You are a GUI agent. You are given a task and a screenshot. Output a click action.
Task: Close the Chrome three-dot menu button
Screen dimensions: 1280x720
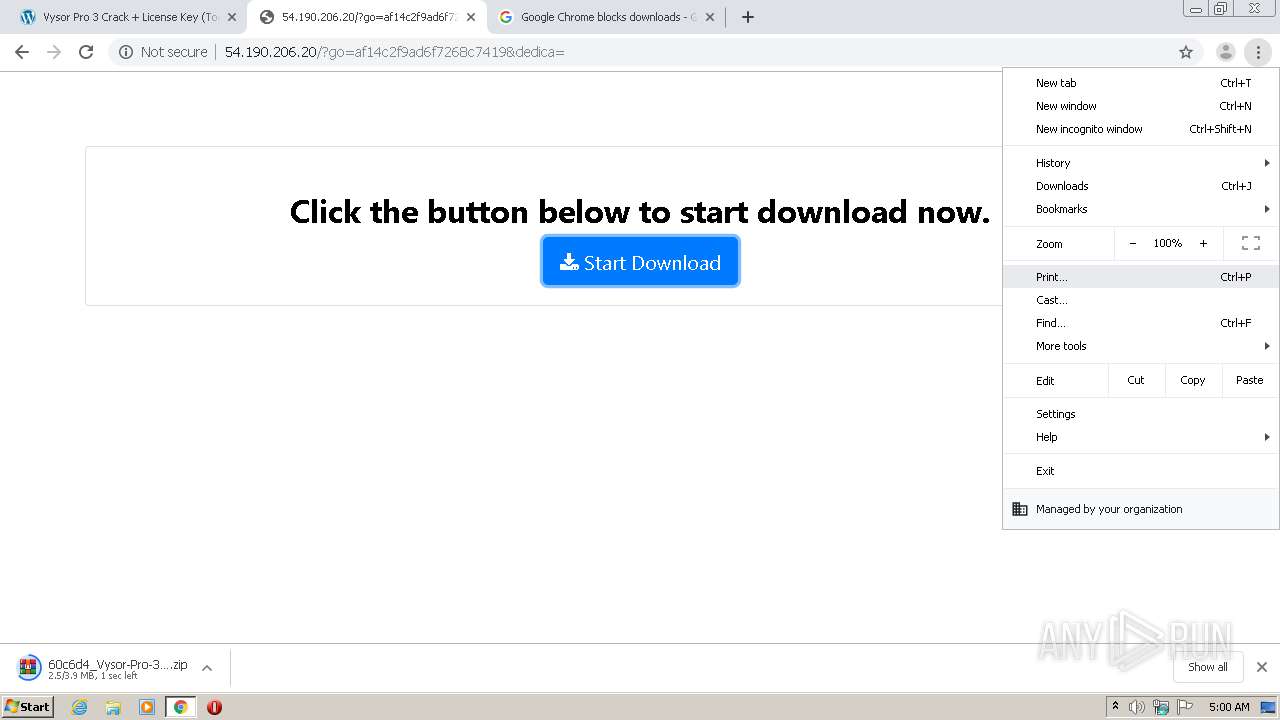pyautogui.click(x=1258, y=52)
